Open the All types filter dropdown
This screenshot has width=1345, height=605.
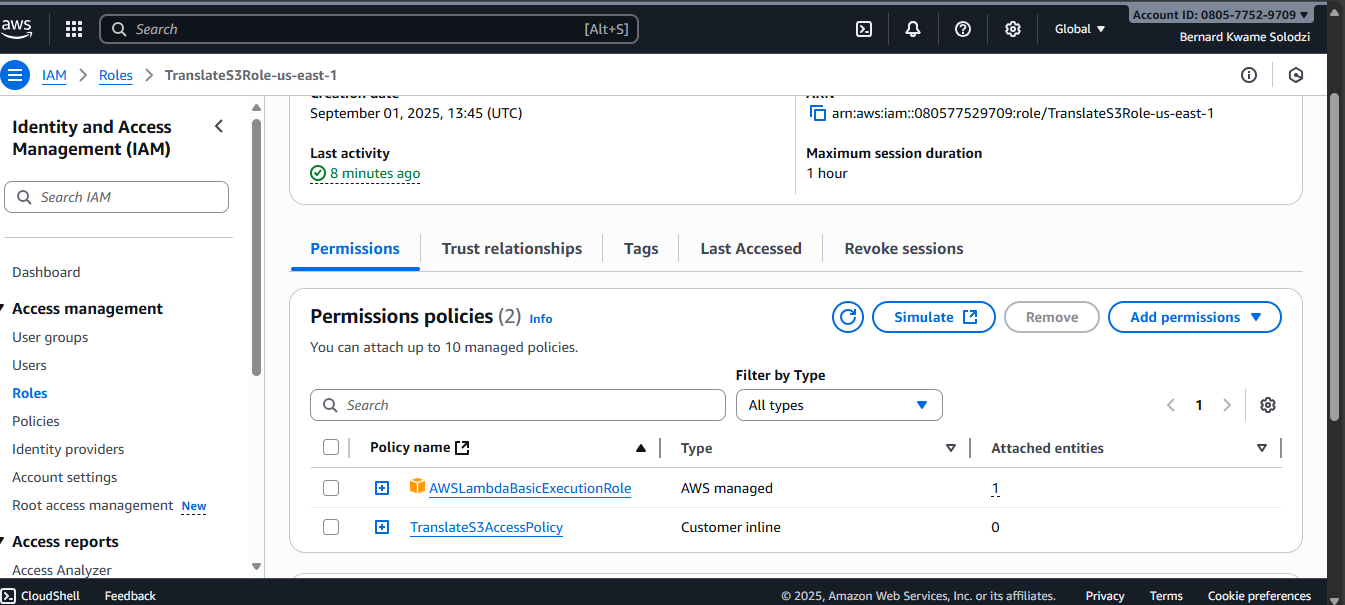tap(838, 405)
